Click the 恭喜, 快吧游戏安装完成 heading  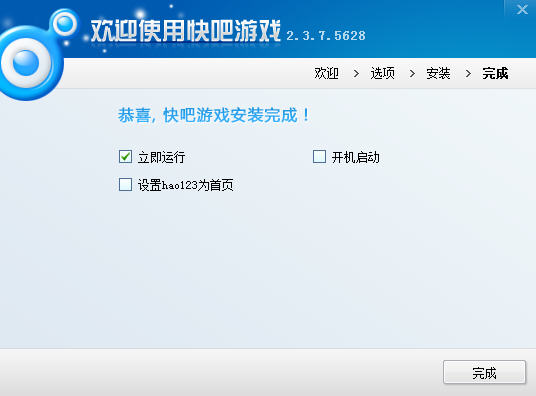coord(214,115)
